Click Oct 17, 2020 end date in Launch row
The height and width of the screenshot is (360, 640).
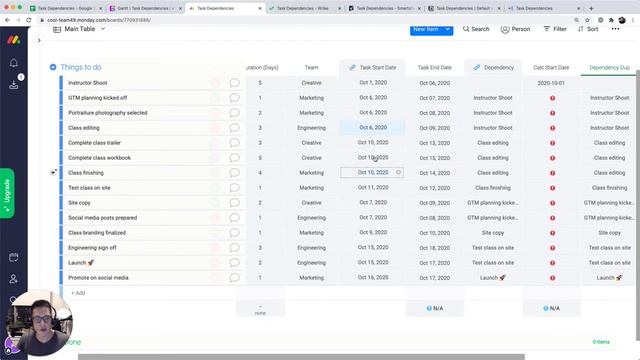434,263
